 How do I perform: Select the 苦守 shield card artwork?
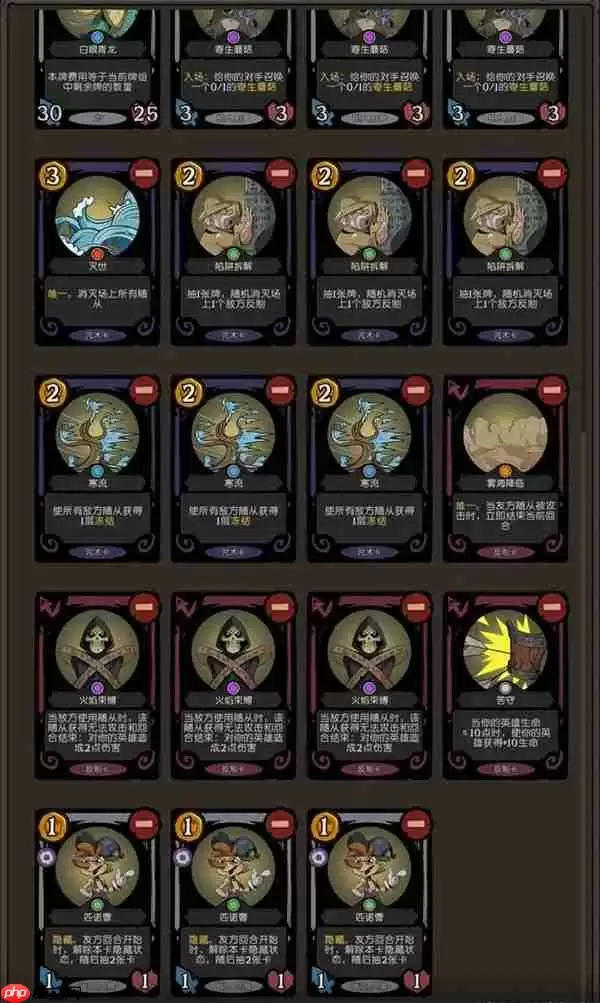click(x=505, y=649)
